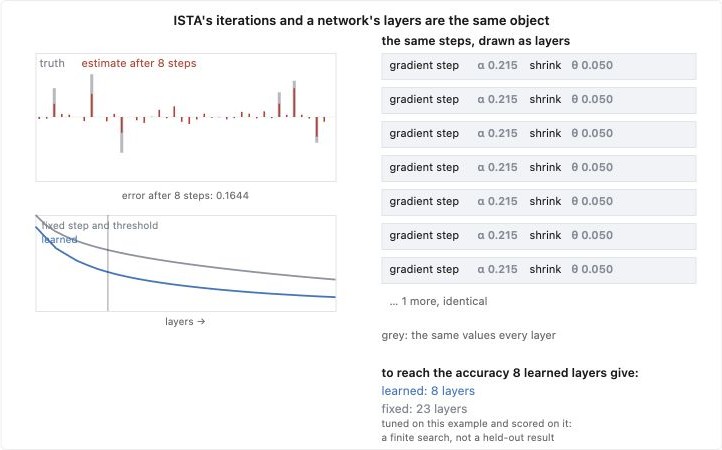722x450 pixels.
Task: Select the fifth gradient step layer row
Action: coord(539,202)
